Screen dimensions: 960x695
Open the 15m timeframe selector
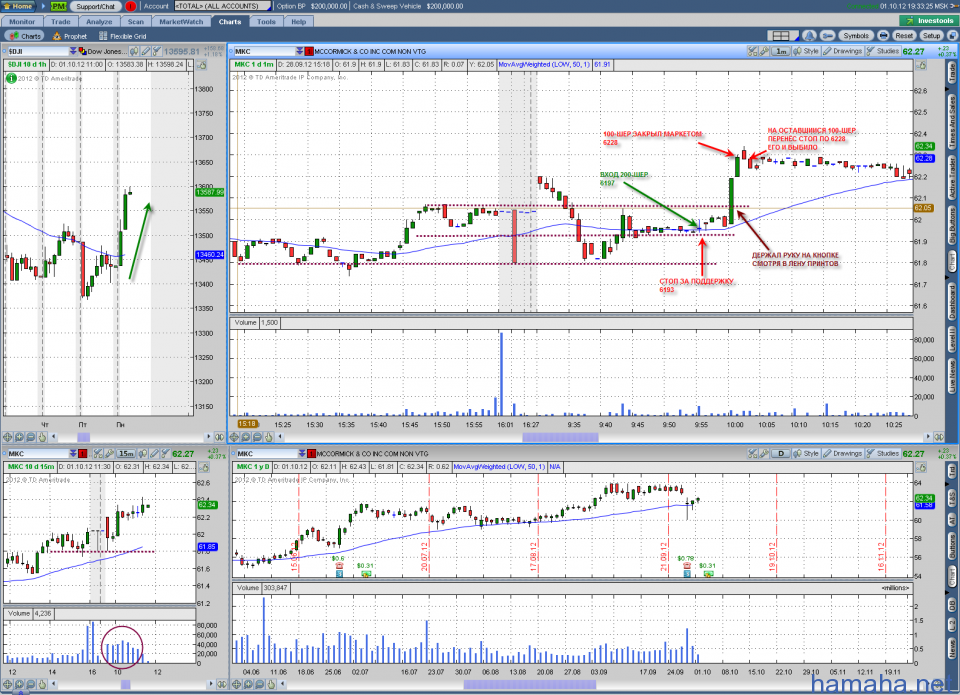click(126, 454)
